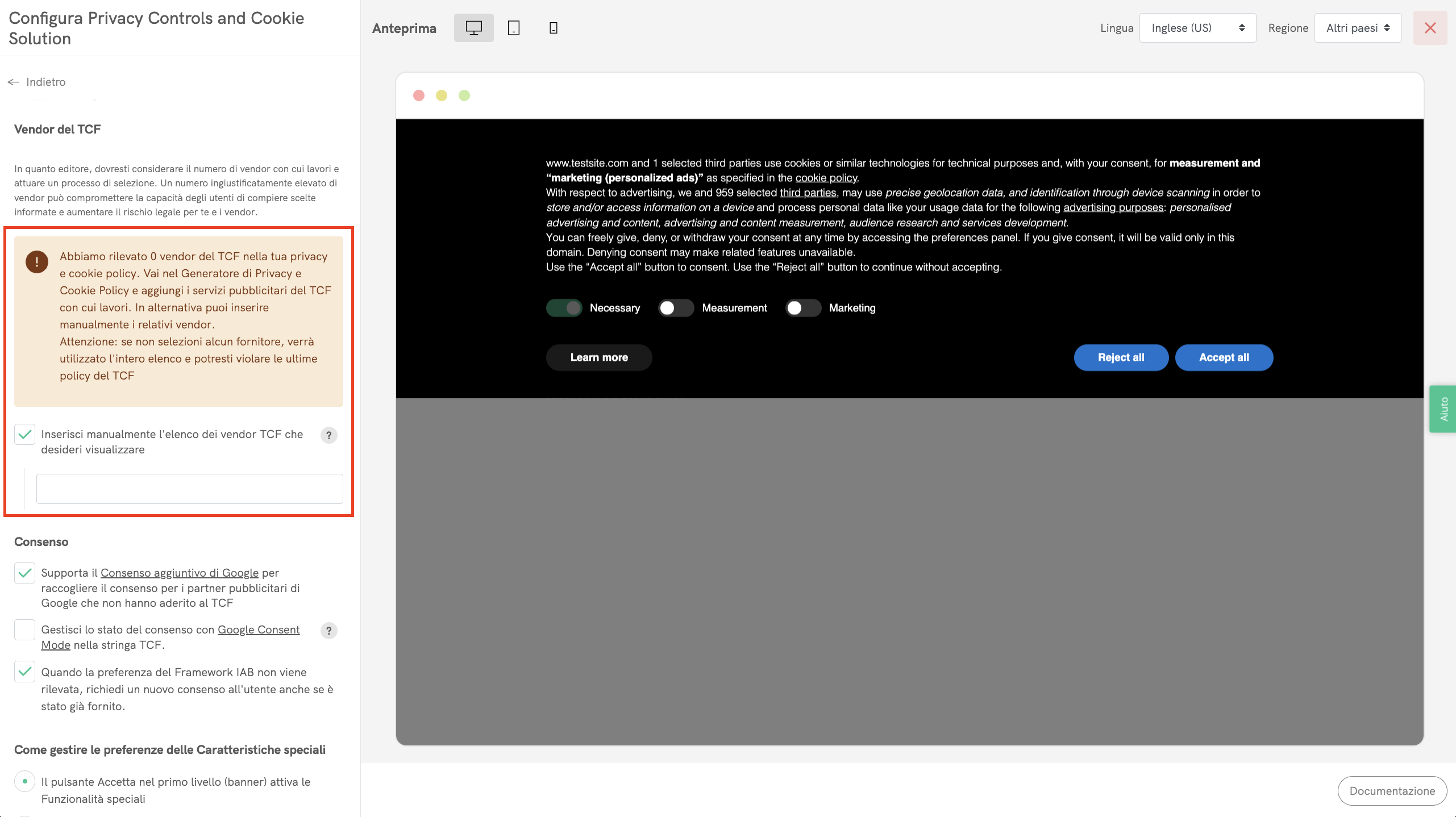Switch preview to tablet view icon

tap(513, 28)
